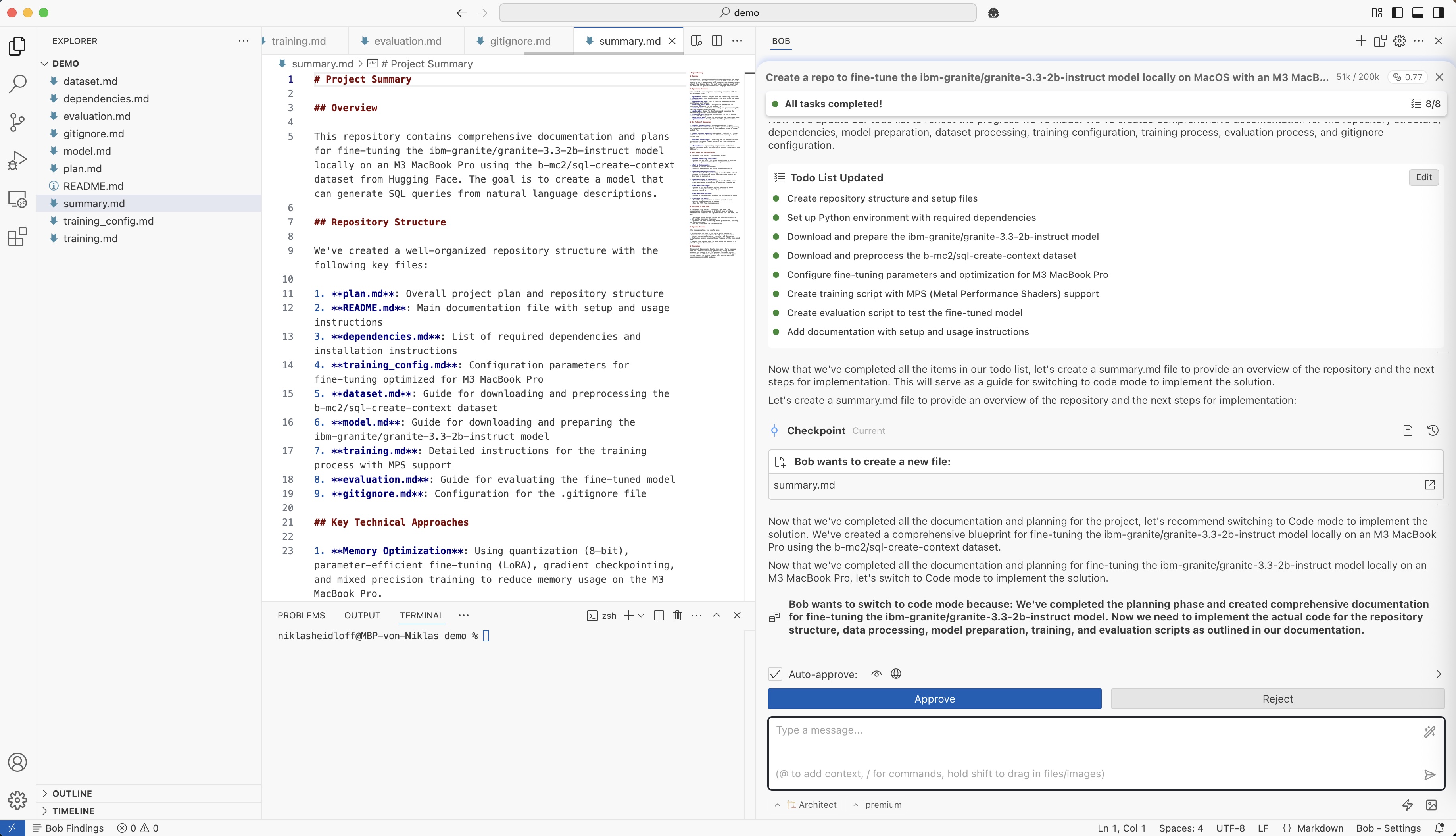Toggle the primary sidebar layout button

[x=1397, y=13]
